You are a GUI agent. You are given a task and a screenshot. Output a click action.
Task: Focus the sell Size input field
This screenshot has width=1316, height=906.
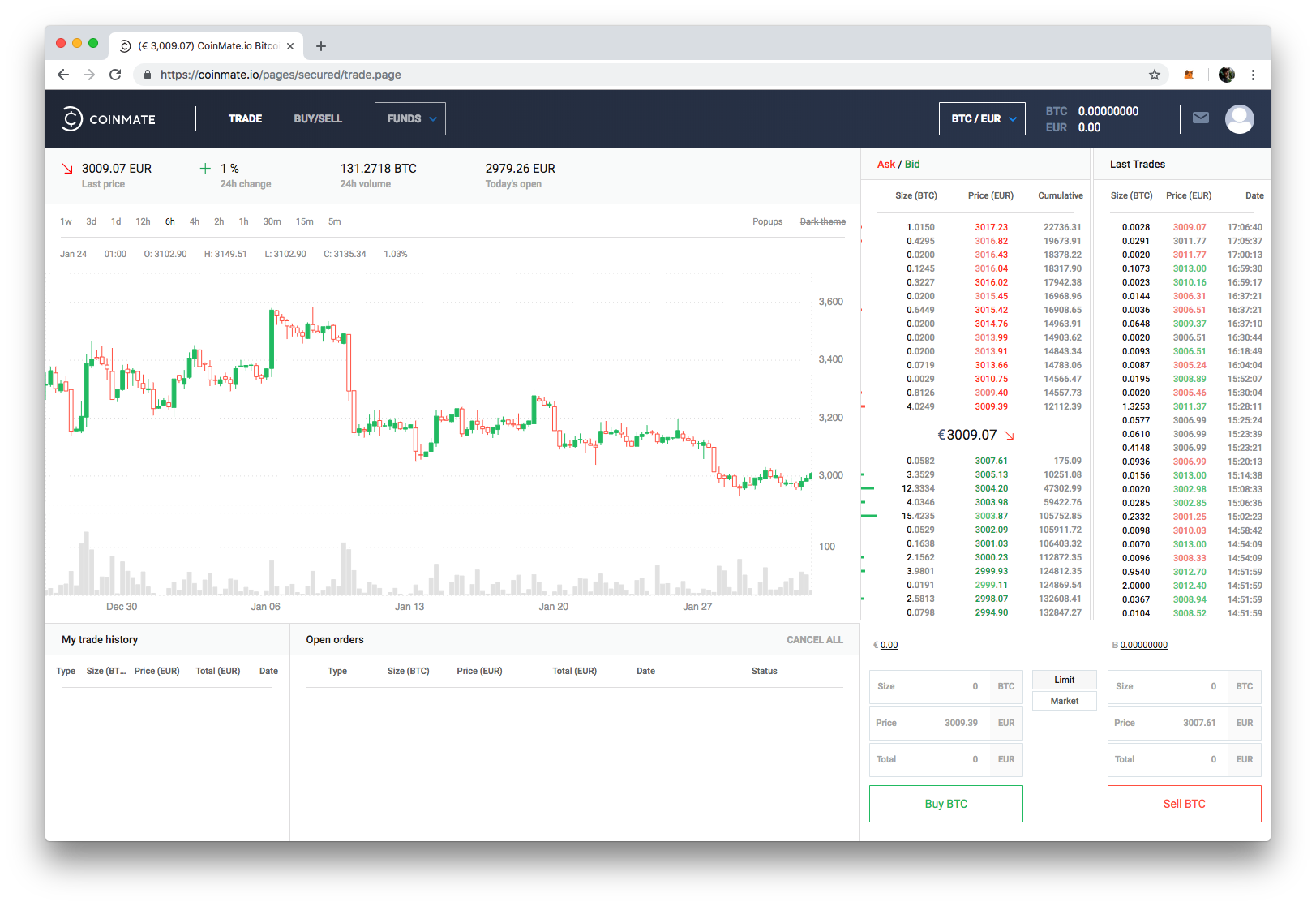[x=1185, y=686]
